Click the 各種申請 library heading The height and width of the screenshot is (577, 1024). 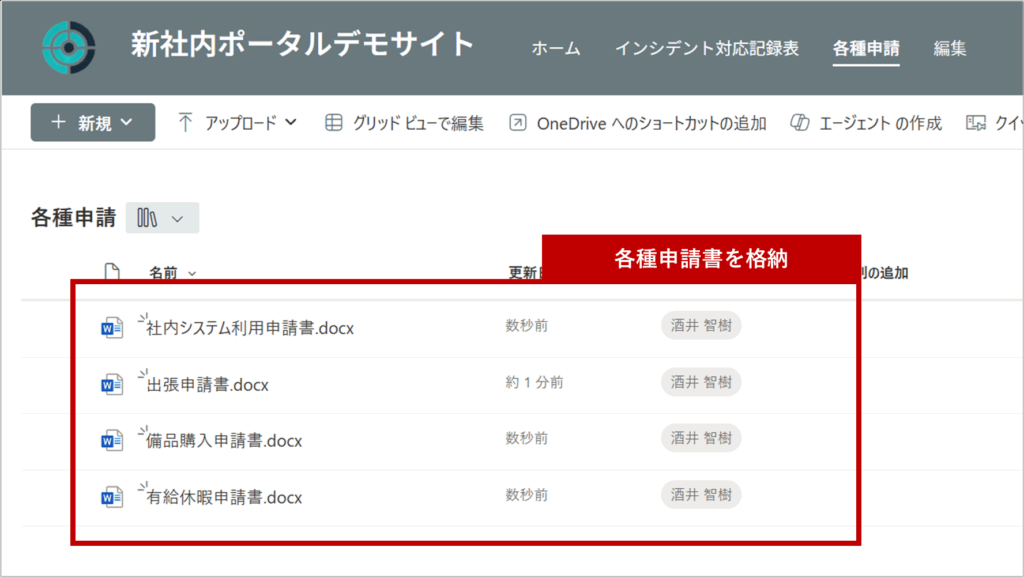click(73, 217)
